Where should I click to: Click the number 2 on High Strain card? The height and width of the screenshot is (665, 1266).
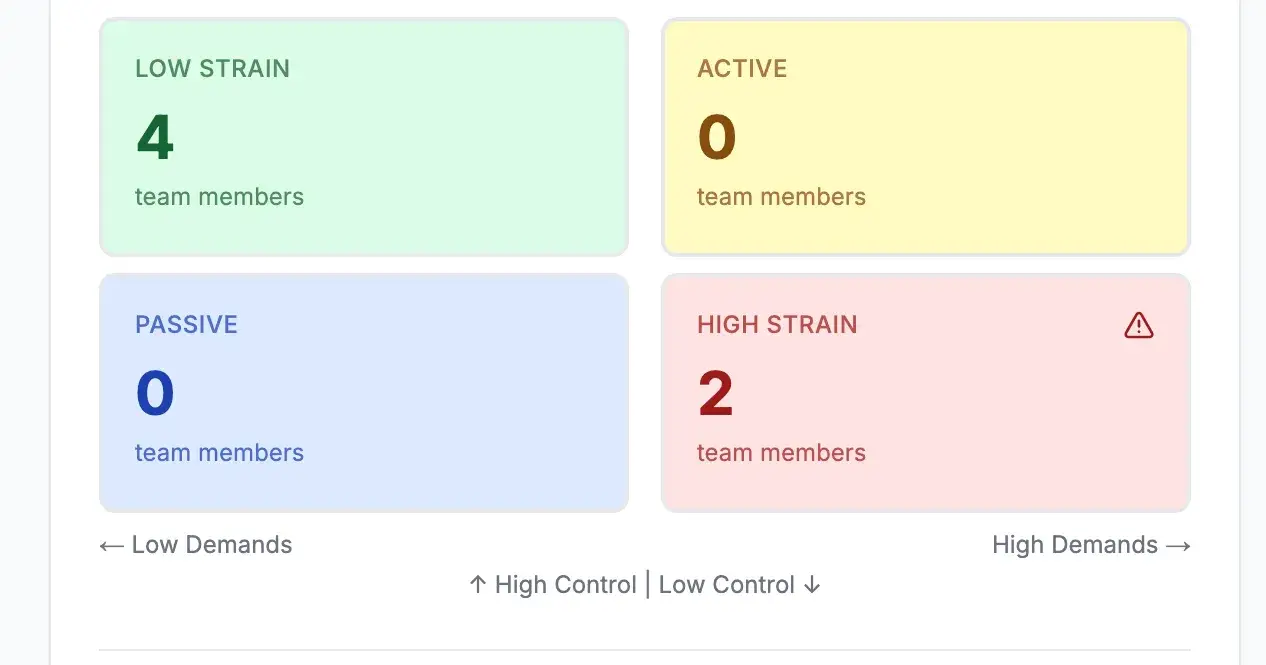(715, 393)
